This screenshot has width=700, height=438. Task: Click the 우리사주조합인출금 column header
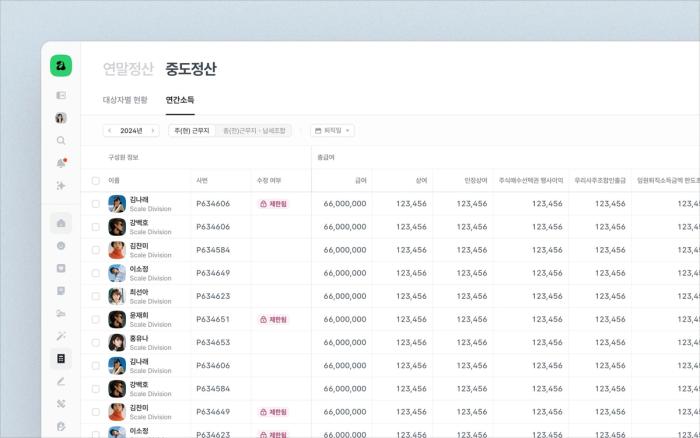click(600, 180)
